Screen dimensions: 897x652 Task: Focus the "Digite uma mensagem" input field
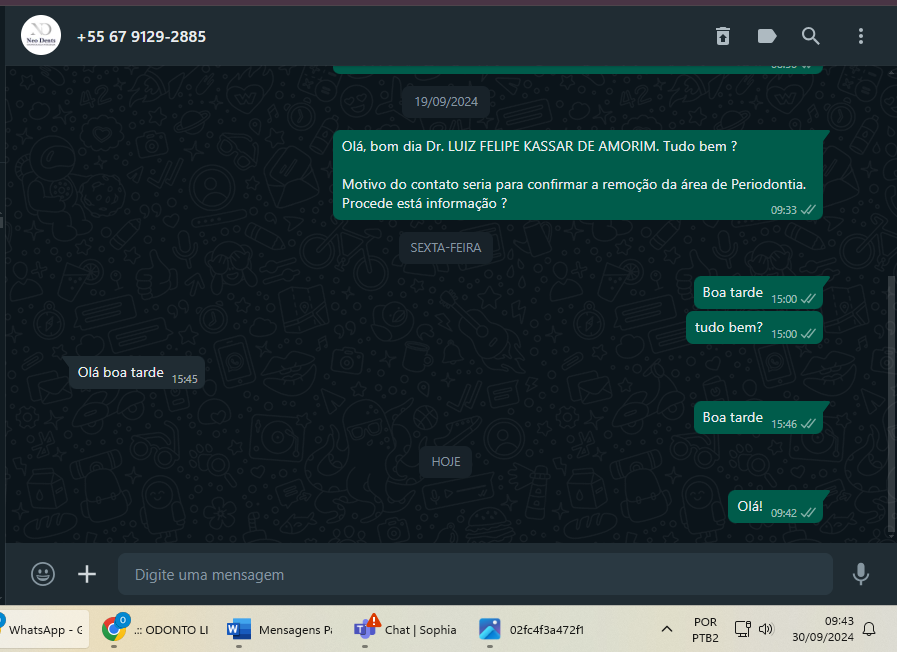point(475,574)
